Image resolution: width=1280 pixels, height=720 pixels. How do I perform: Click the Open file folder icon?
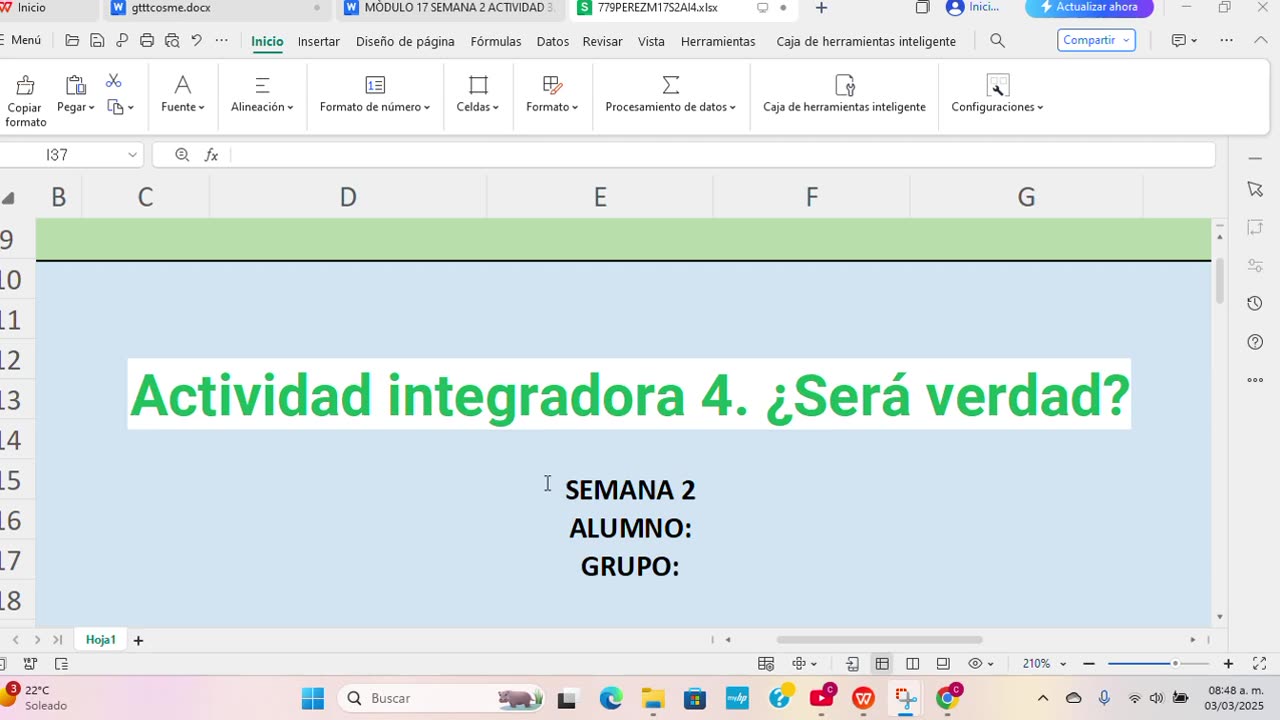[72, 41]
